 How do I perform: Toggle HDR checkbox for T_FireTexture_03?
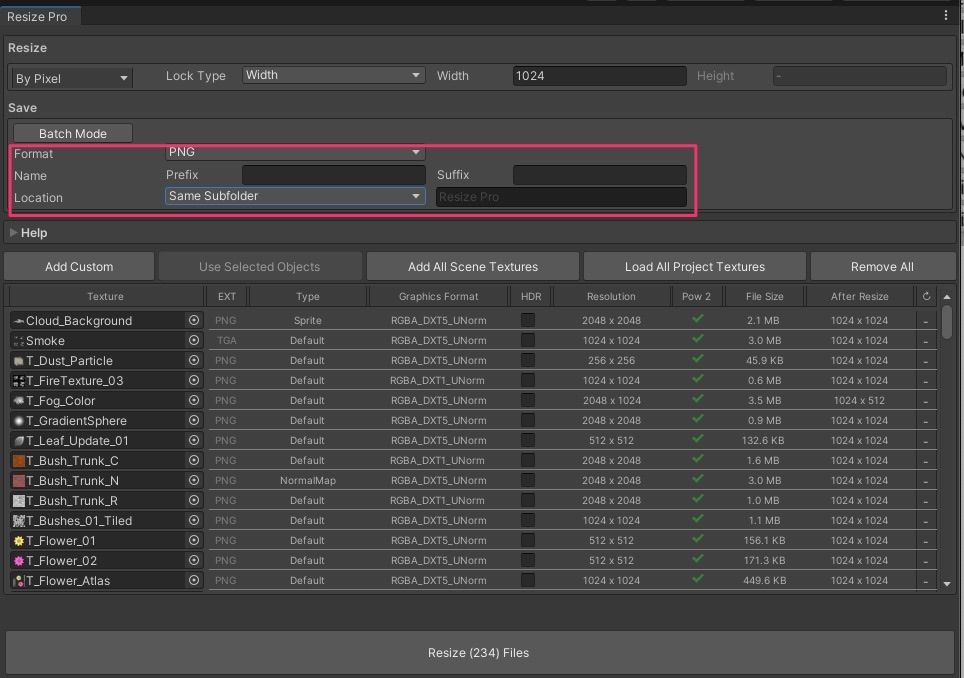[x=527, y=380]
